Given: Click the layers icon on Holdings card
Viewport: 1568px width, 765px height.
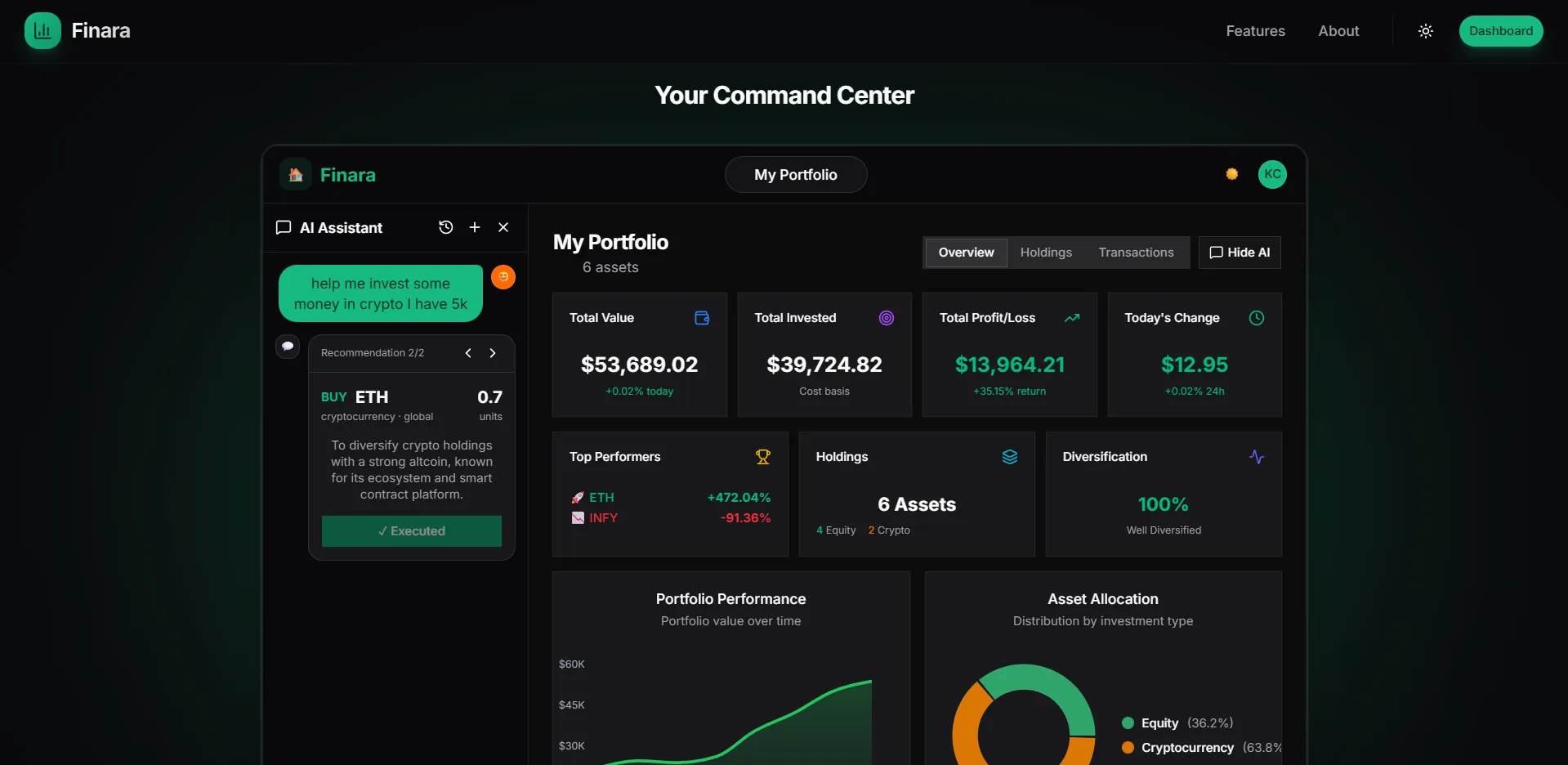Looking at the screenshot, I should tap(1010, 457).
